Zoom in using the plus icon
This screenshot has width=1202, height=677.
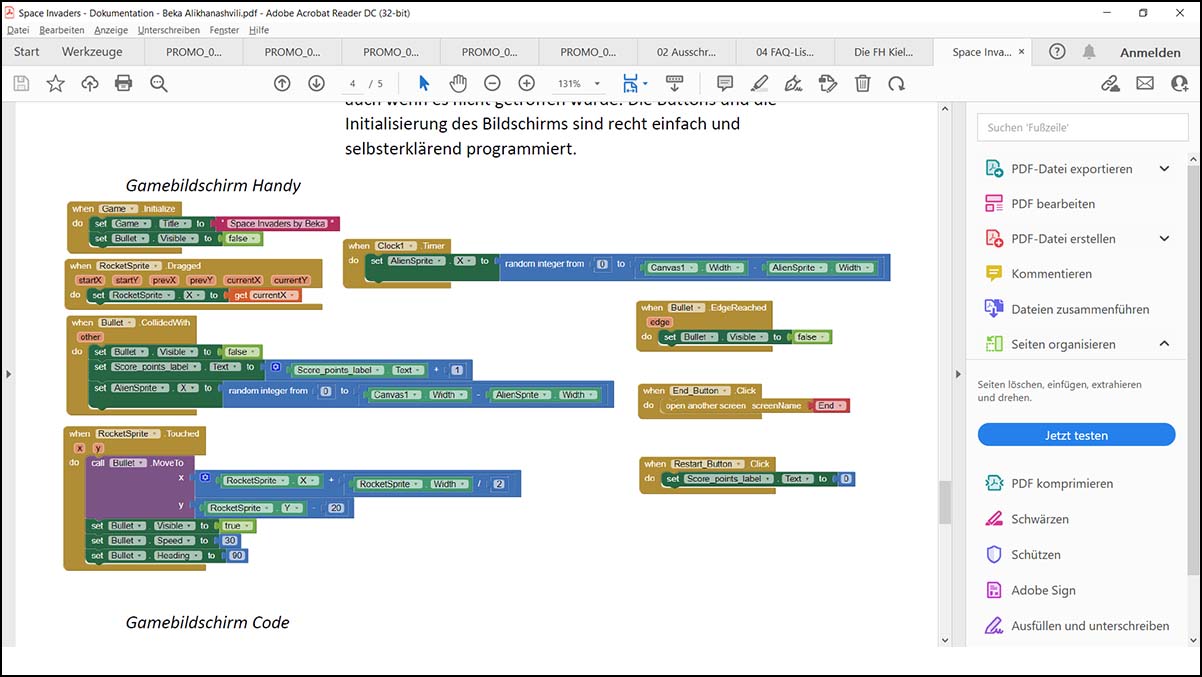pos(526,83)
